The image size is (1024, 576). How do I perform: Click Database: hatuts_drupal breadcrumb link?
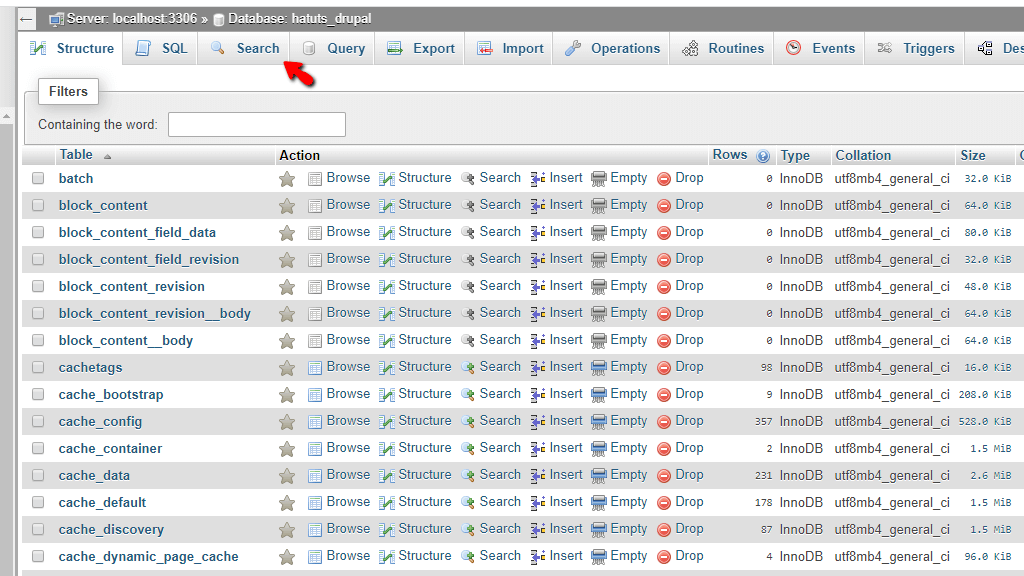pos(299,19)
